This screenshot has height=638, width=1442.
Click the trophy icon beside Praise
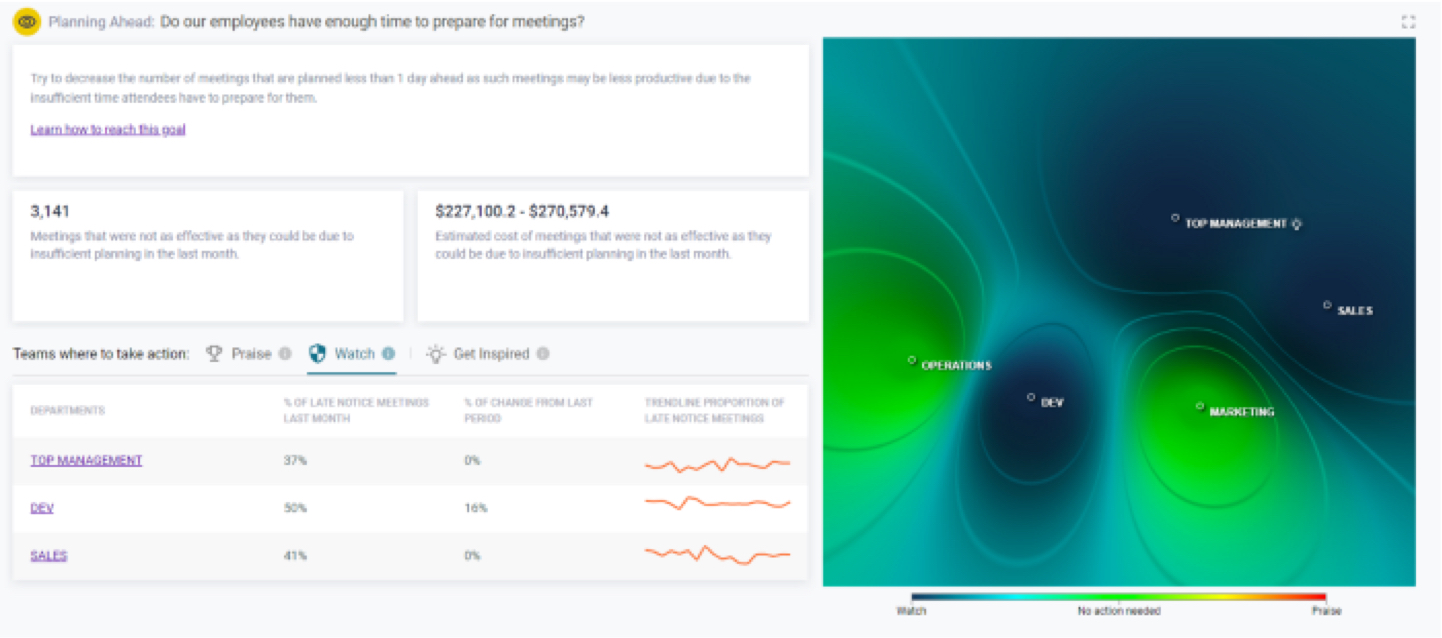(x=214, y=353)
